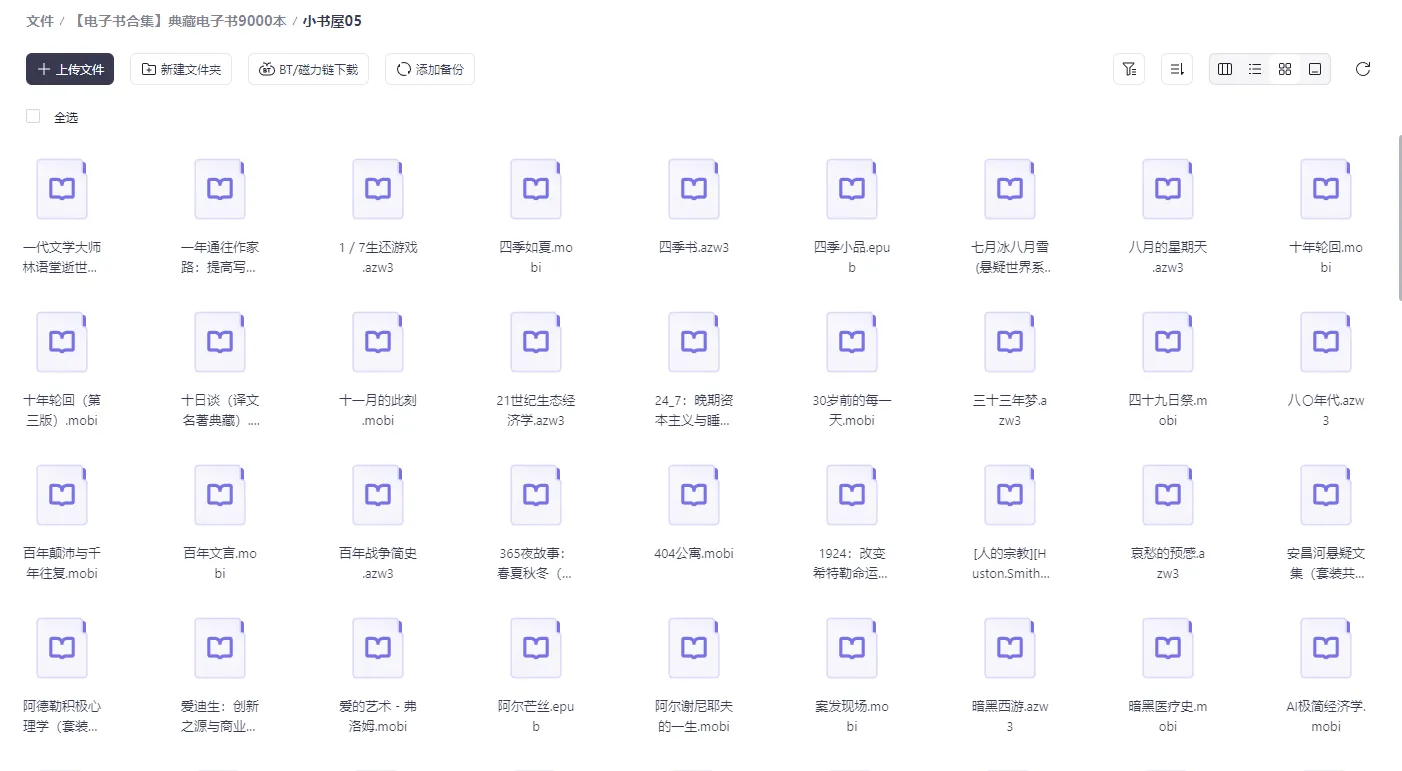
Task: Switch to column view layout
Action: (x=1225, y=69)
